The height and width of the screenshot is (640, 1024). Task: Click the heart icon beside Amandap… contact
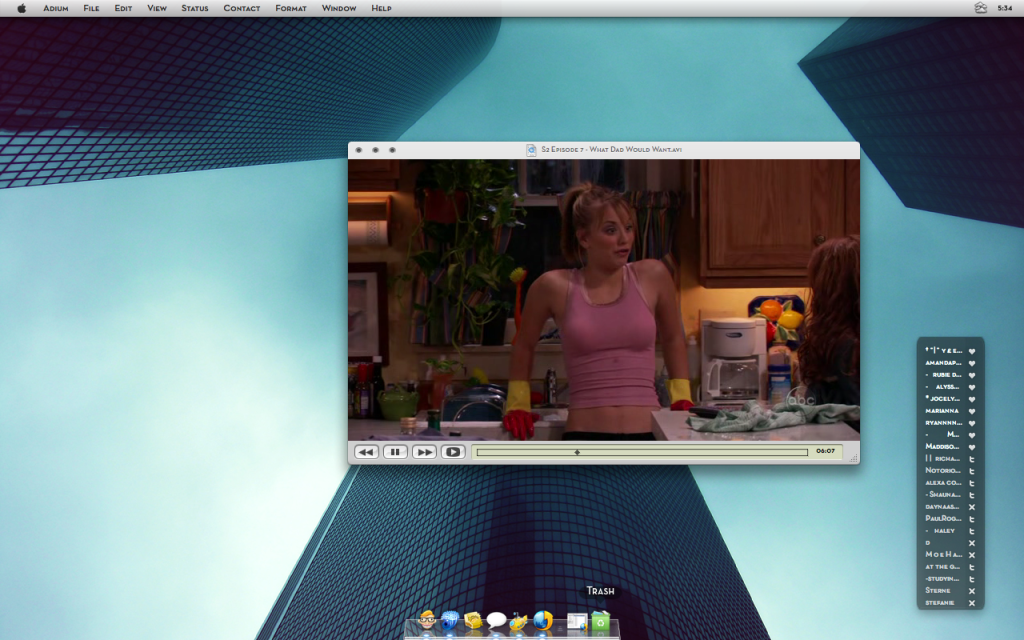point(972,363)
